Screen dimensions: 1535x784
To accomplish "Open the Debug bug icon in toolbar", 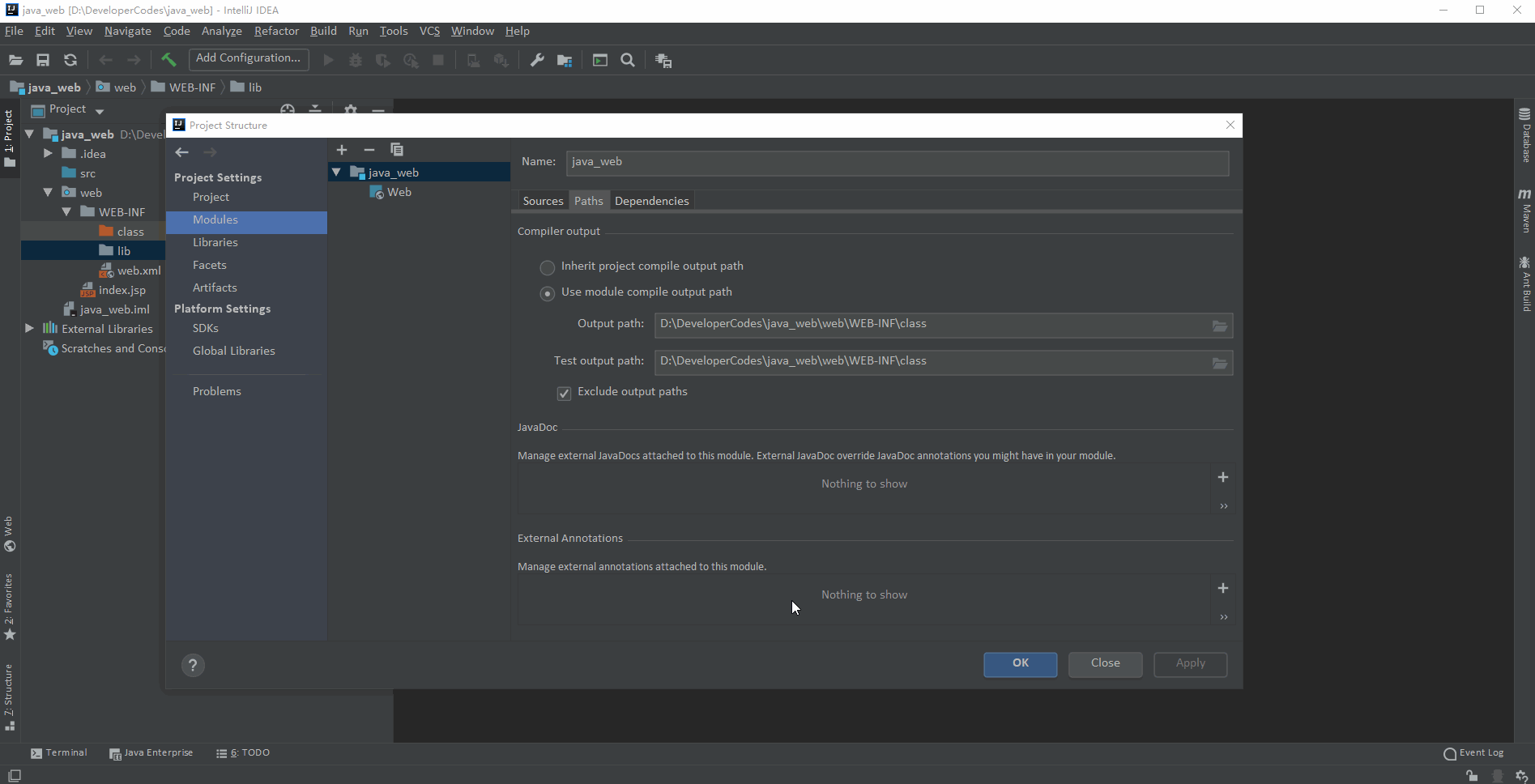I will pyautogui.click(x=356, y=59).
